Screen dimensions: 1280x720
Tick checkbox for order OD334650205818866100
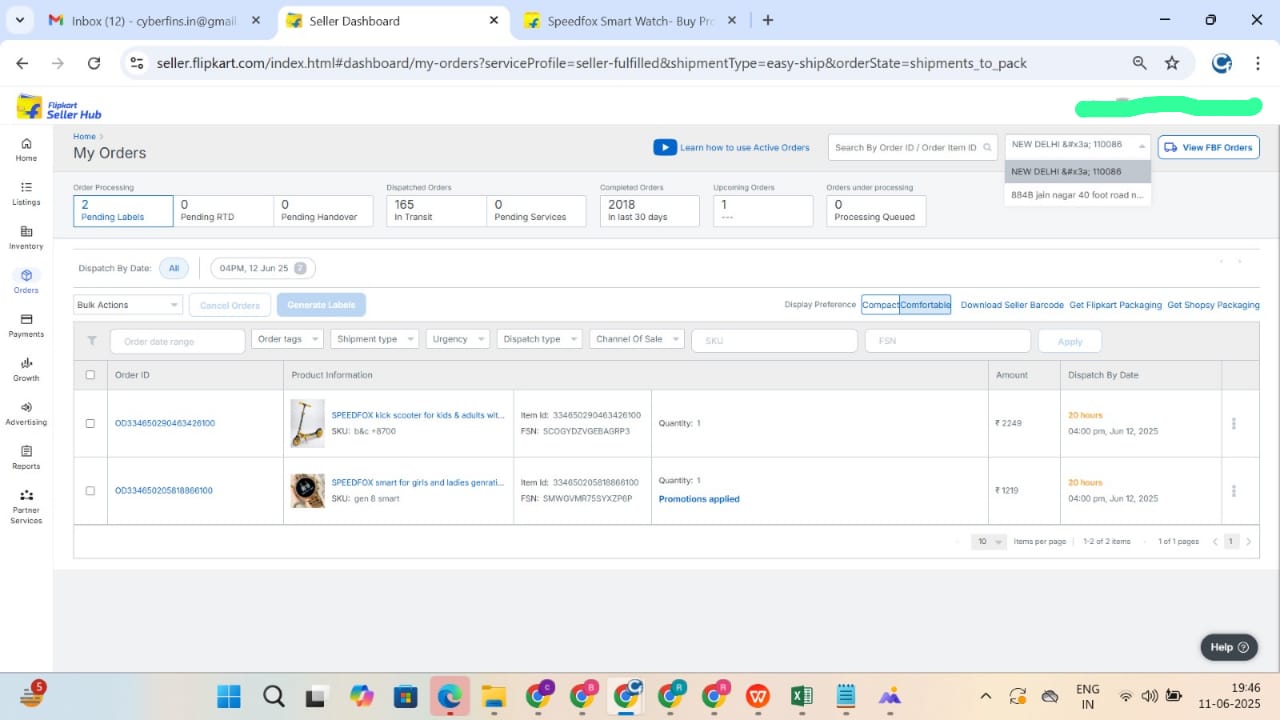point(90,491)
